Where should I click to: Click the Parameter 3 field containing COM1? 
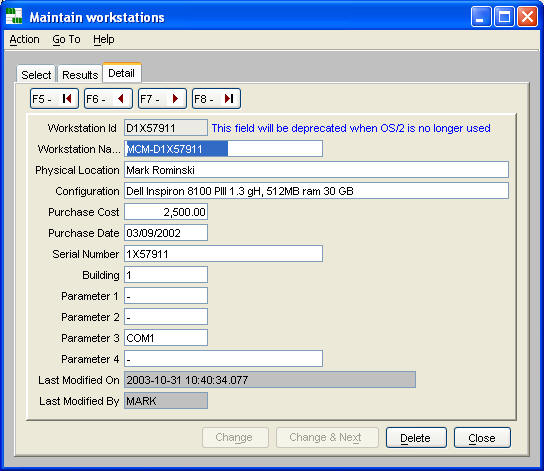click(166, 338)
